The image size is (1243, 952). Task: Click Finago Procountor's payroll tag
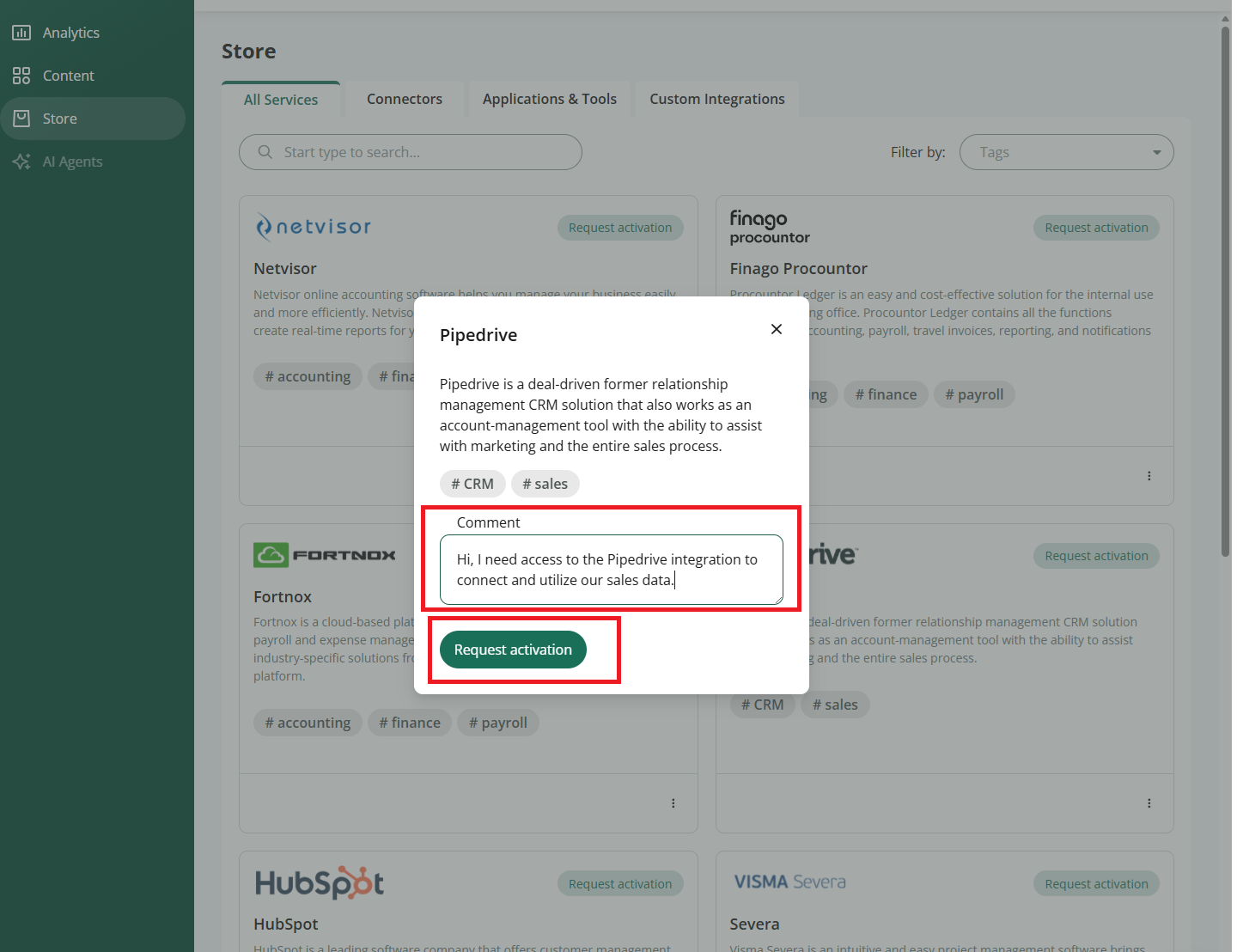(x=974, y=394)
